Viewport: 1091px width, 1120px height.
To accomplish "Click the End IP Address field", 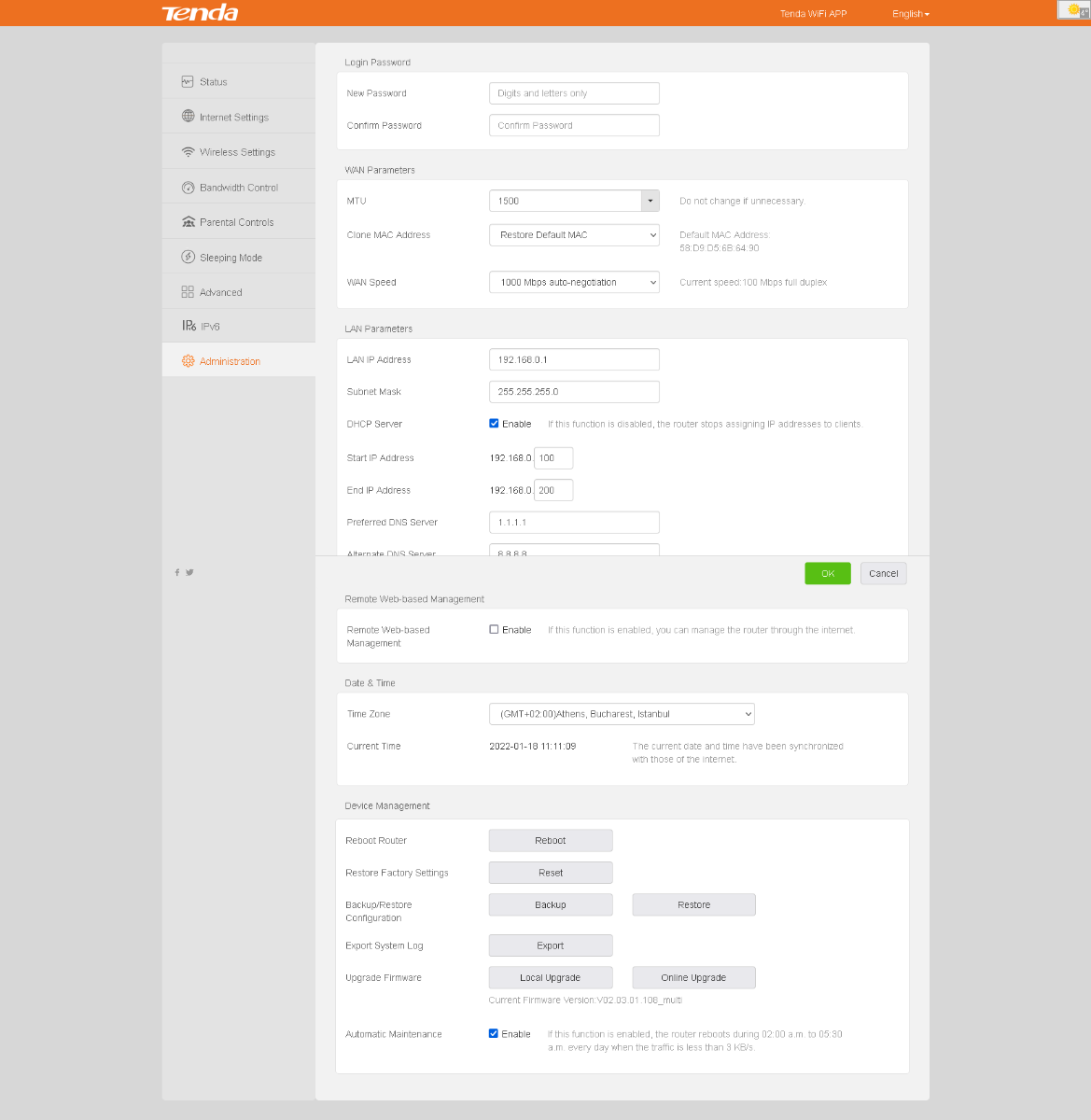I will 553,490.
